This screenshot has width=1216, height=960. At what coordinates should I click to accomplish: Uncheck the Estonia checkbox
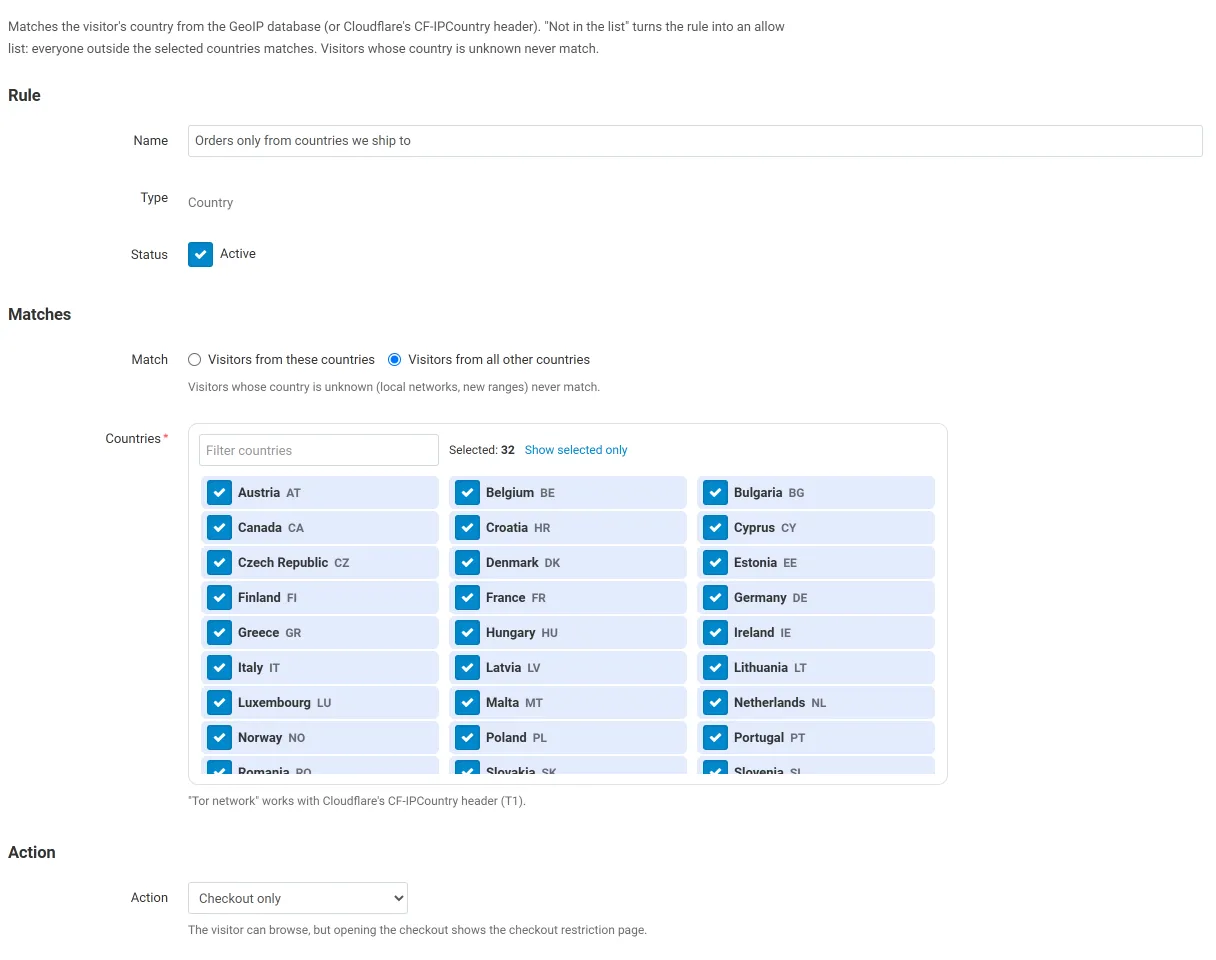click(716, 563)
